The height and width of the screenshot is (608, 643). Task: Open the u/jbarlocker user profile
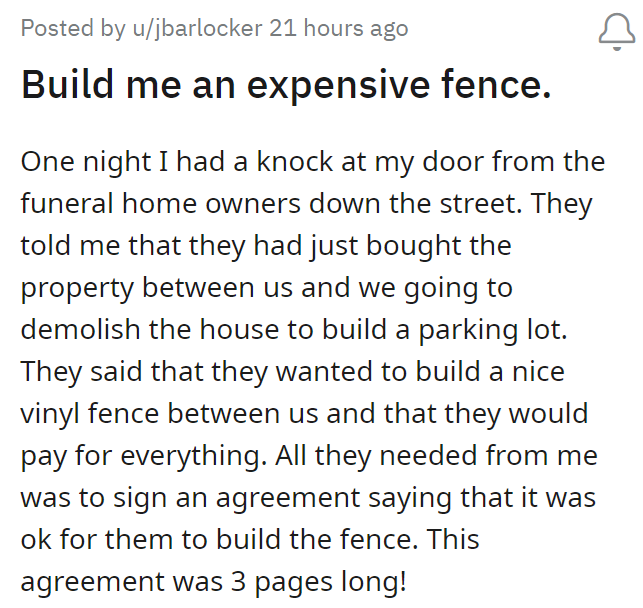point(193,28)
